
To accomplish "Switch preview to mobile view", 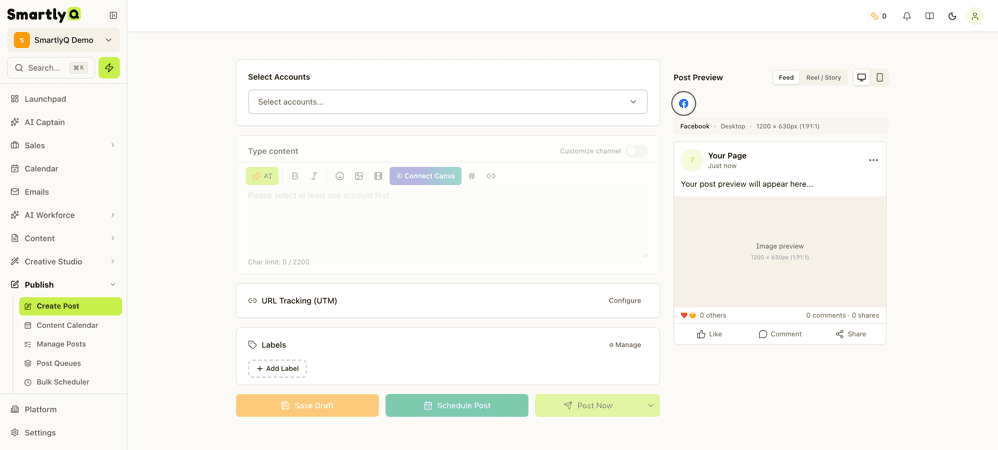I will 880,78.
